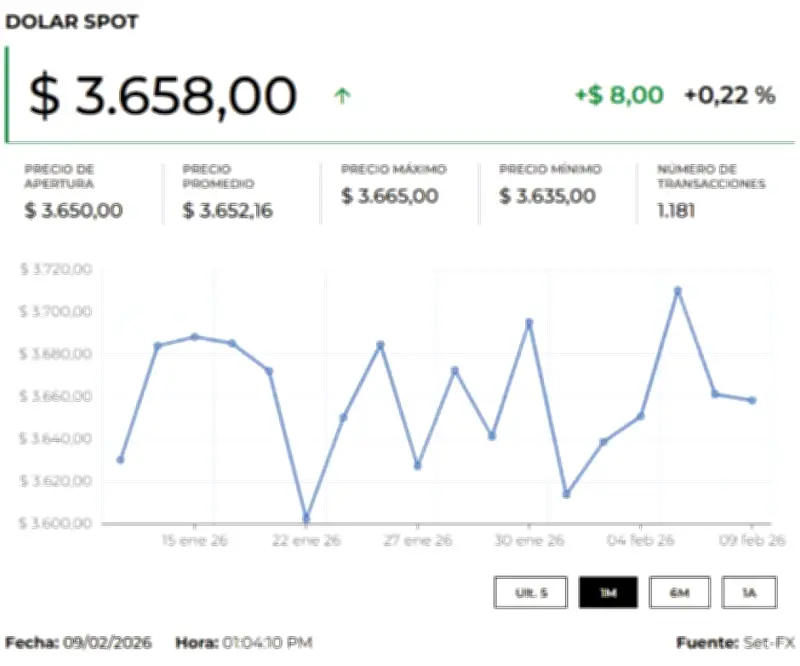Click the +0,22 % percentage change
The image size is (800, 666).
point(730,95)
